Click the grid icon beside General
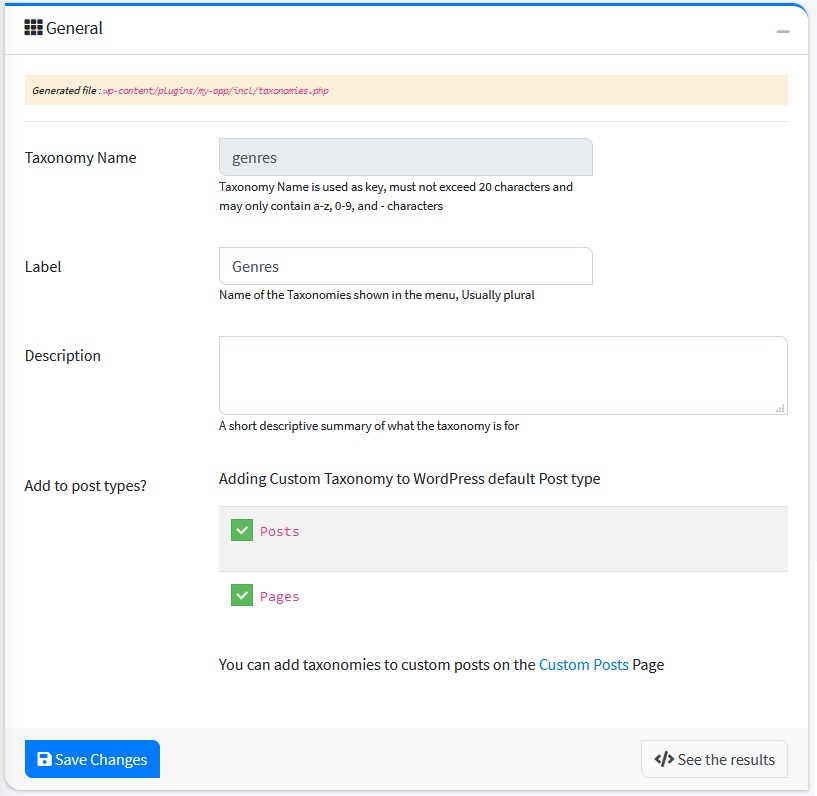Viewport: 817px width, 796px height. click(x=33, y=27)
